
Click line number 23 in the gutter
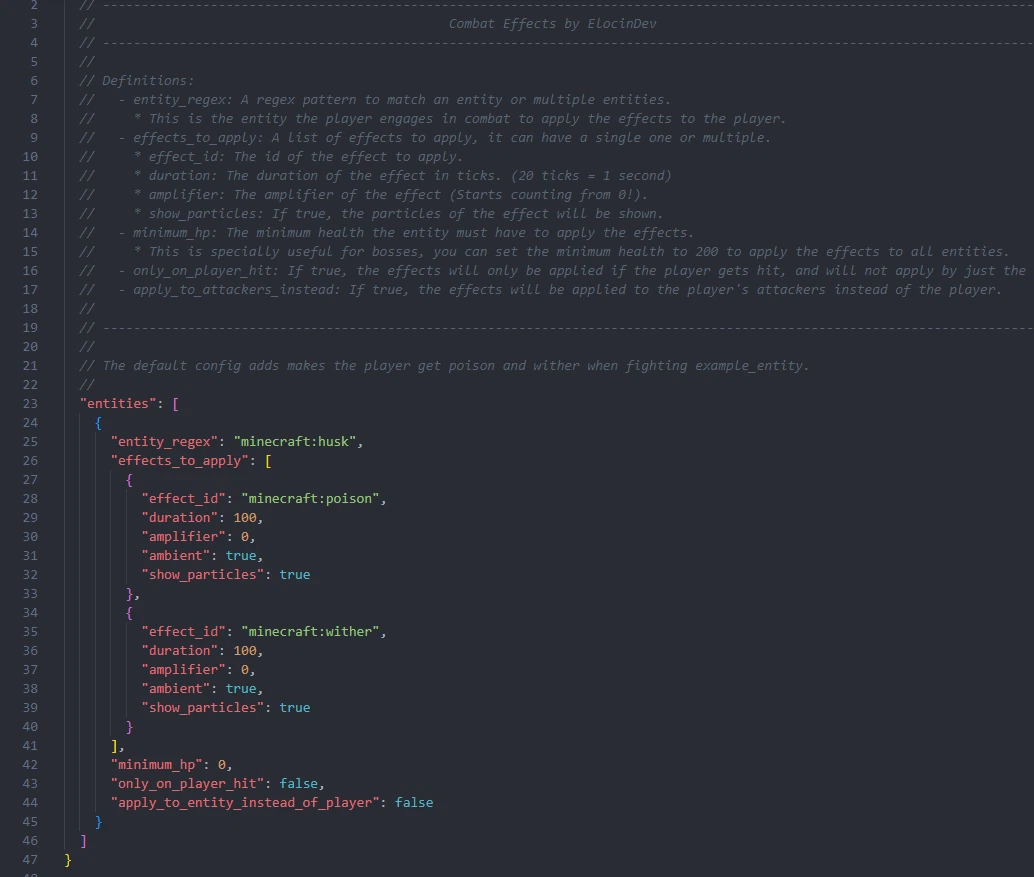(30, 404)
